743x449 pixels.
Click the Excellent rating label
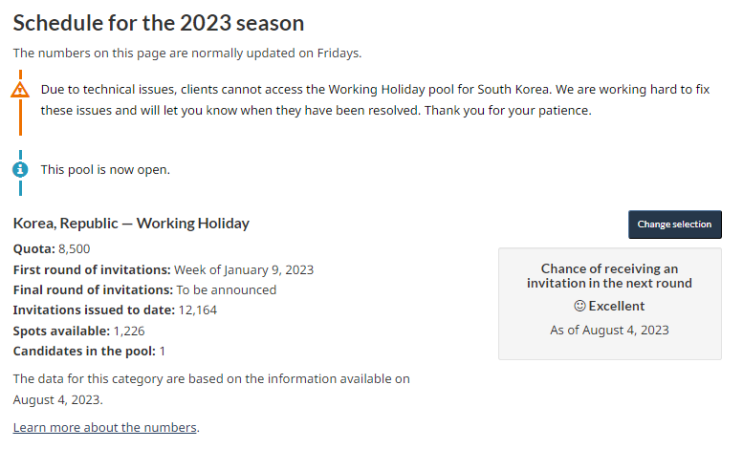coord(617,306)
